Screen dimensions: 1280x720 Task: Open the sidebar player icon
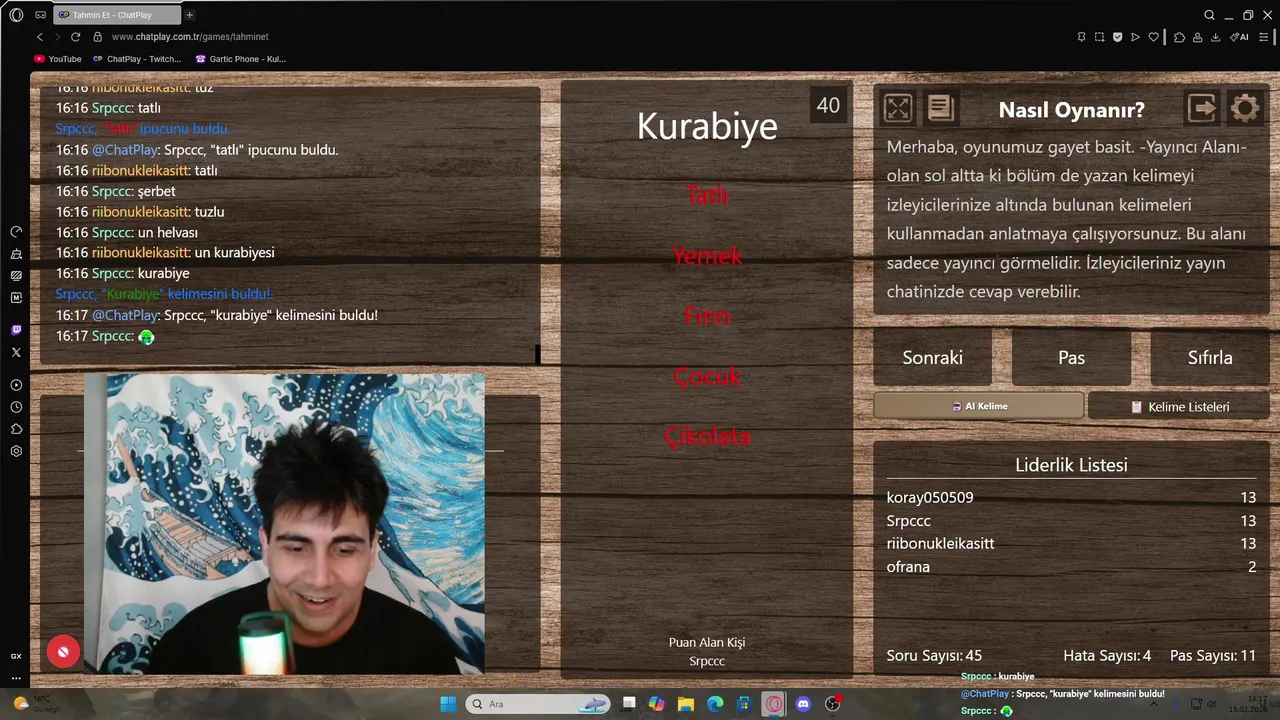pyautogui.click(x=16, y=385)
